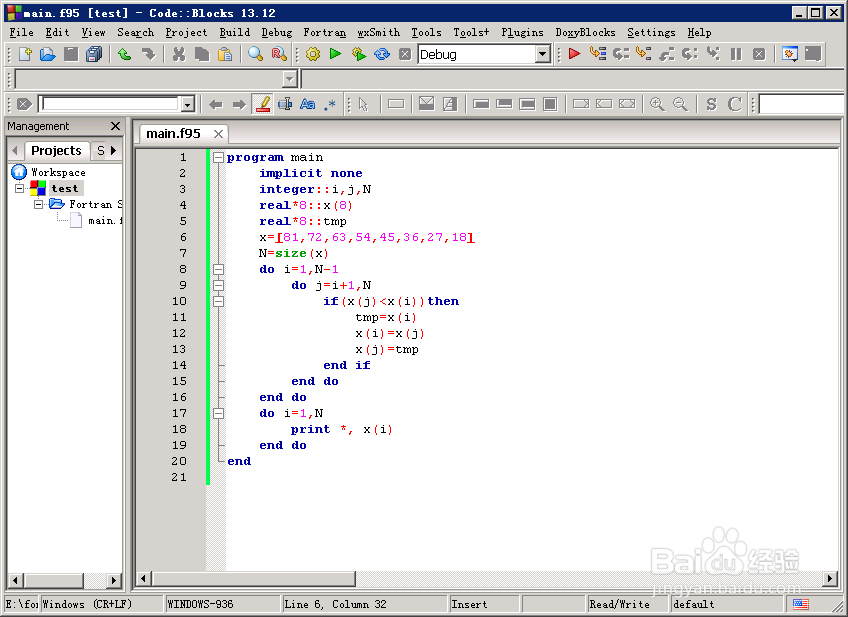Image resolution: width=848 pixels, height=617 pixels.
Task: Collapse the Fortran Sources folder node
Action: coord(38,204)
